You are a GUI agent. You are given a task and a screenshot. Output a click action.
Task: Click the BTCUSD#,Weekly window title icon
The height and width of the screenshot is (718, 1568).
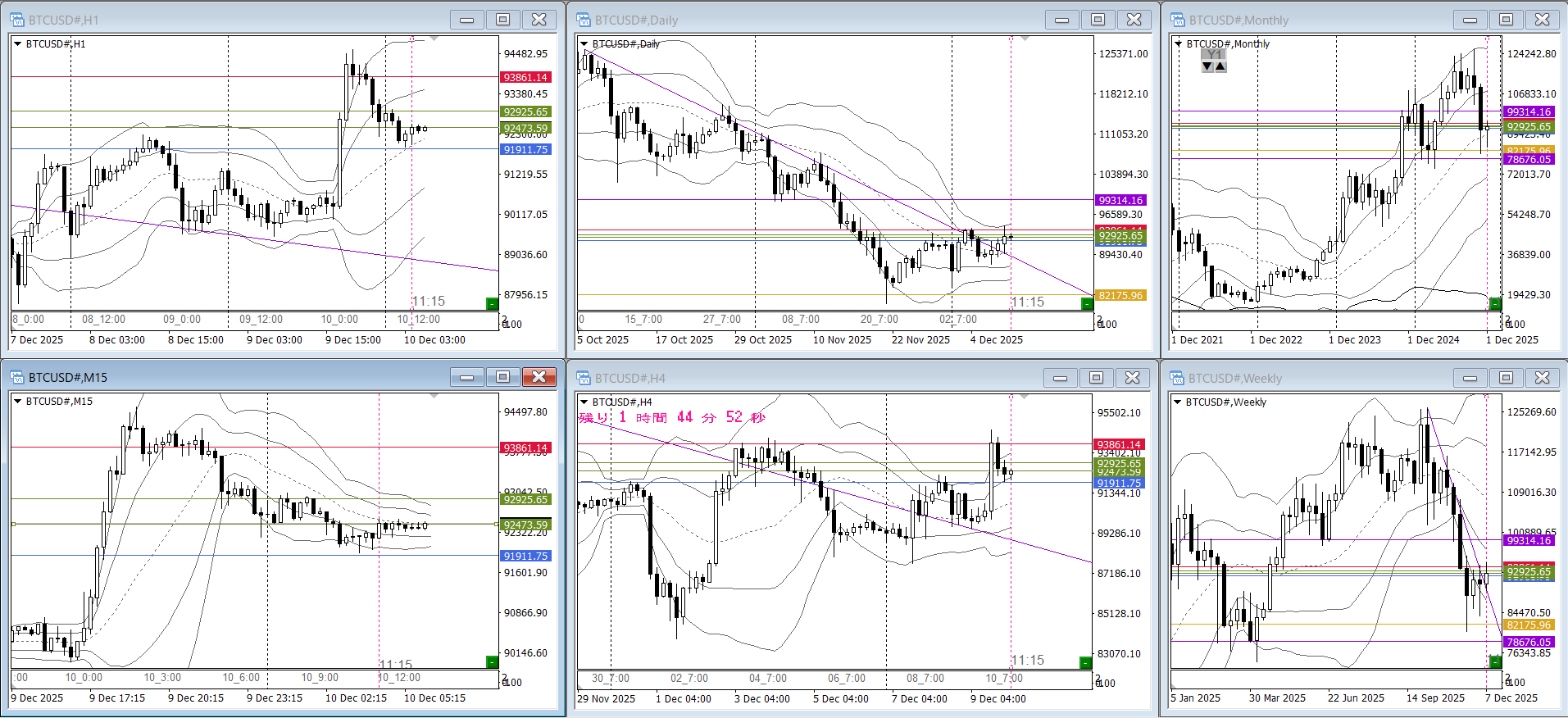point(1178,378)
